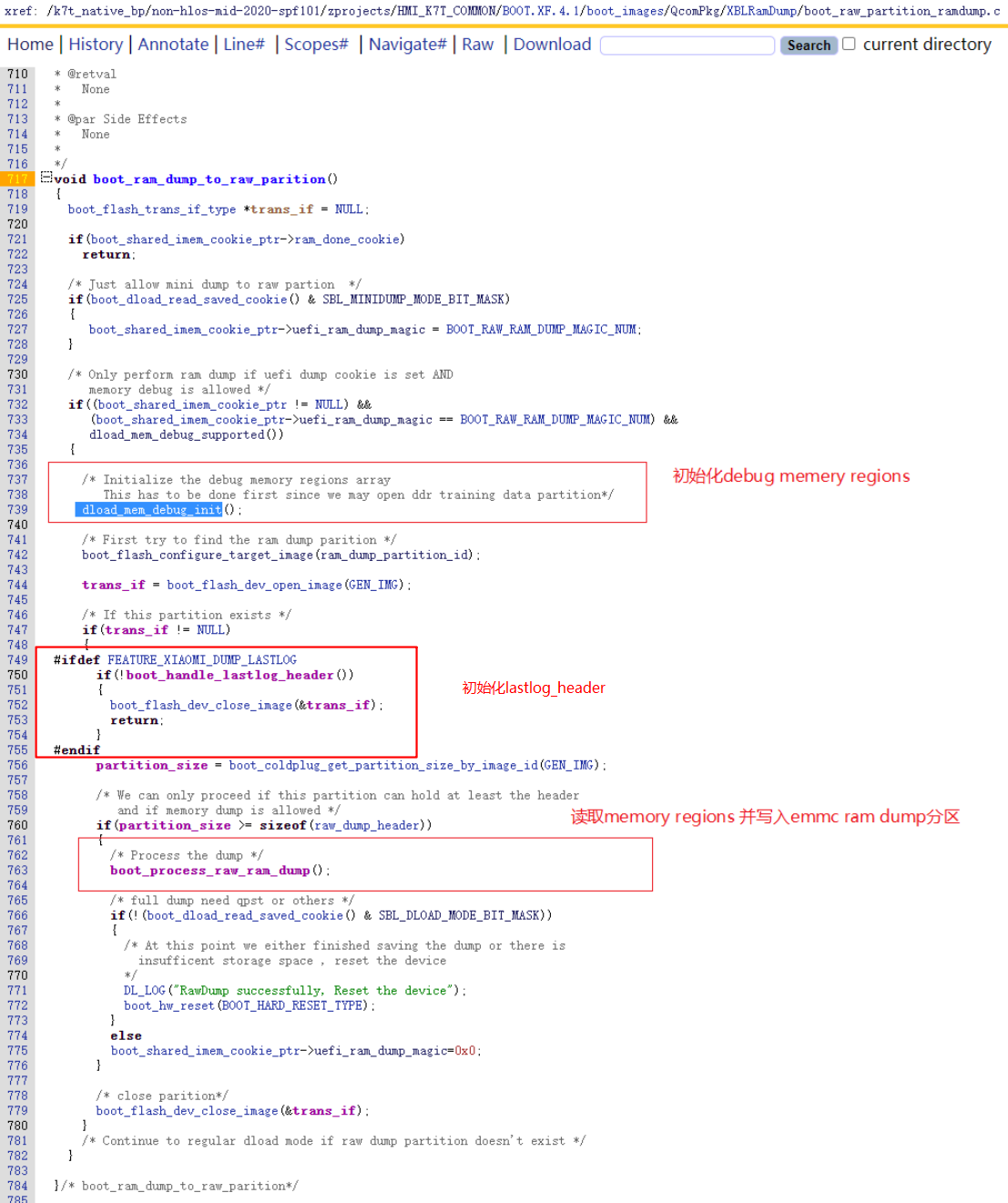Click boot_flash_dev_open_image function link
Viewport: 1008px width, 1203px height.
pos(254,585)
